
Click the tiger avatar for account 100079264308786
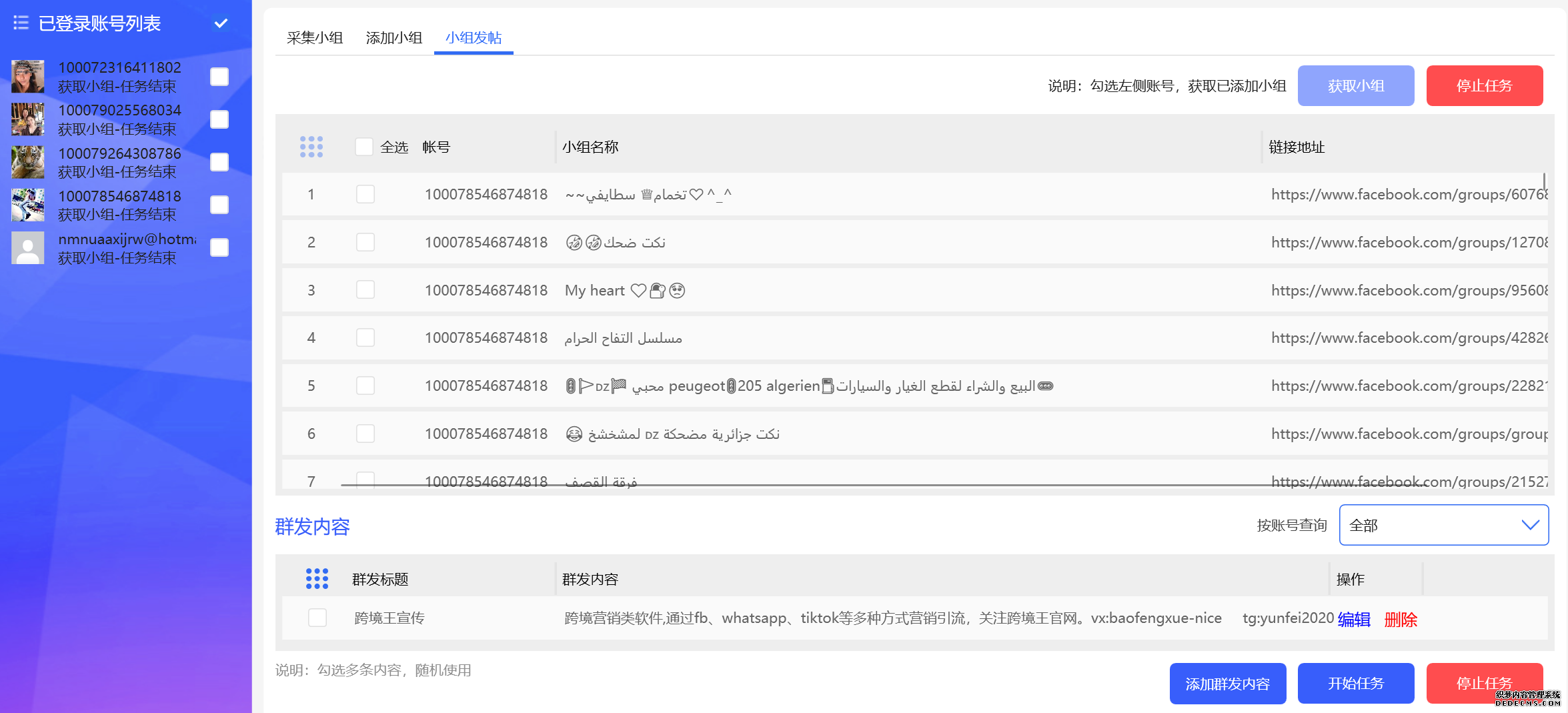(28, 162)
